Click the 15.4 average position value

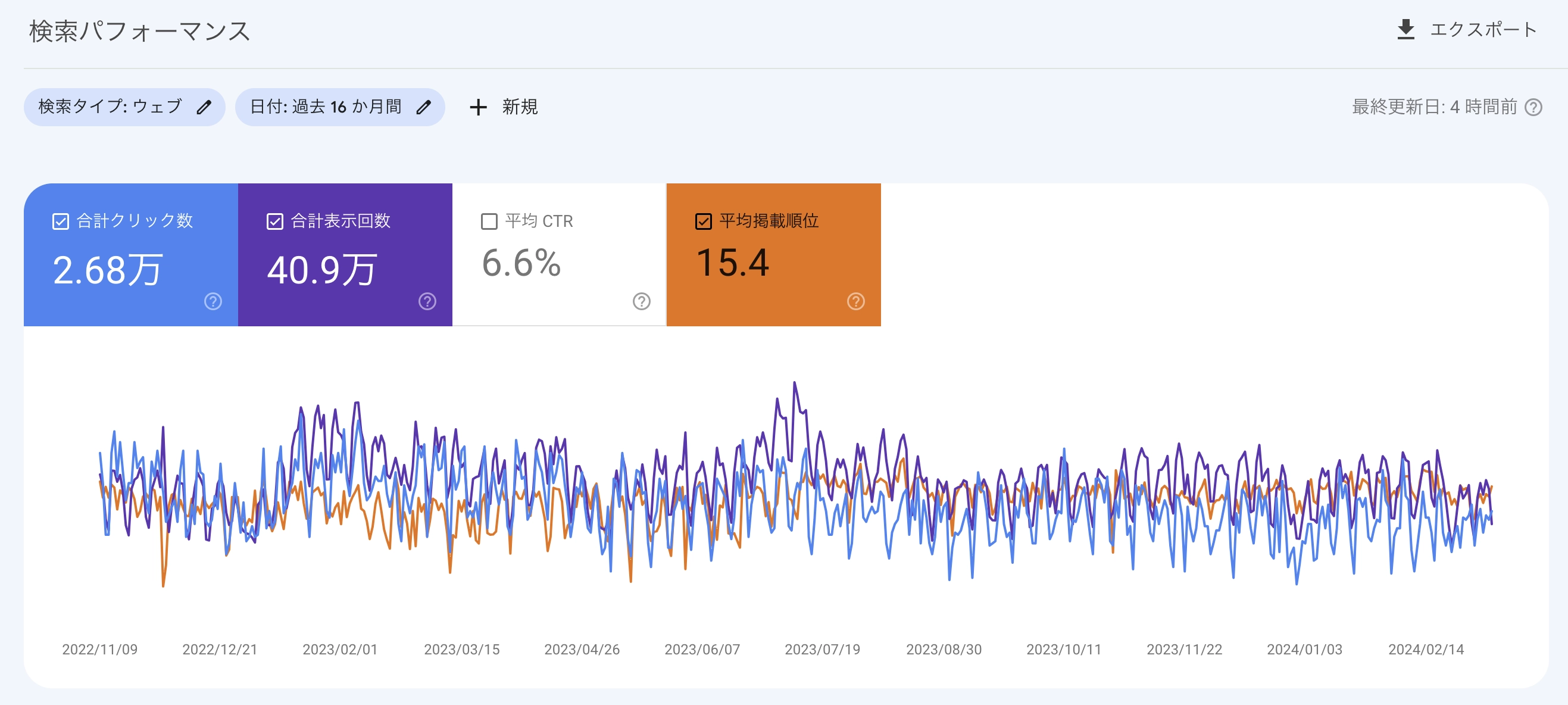click(733, 263)
